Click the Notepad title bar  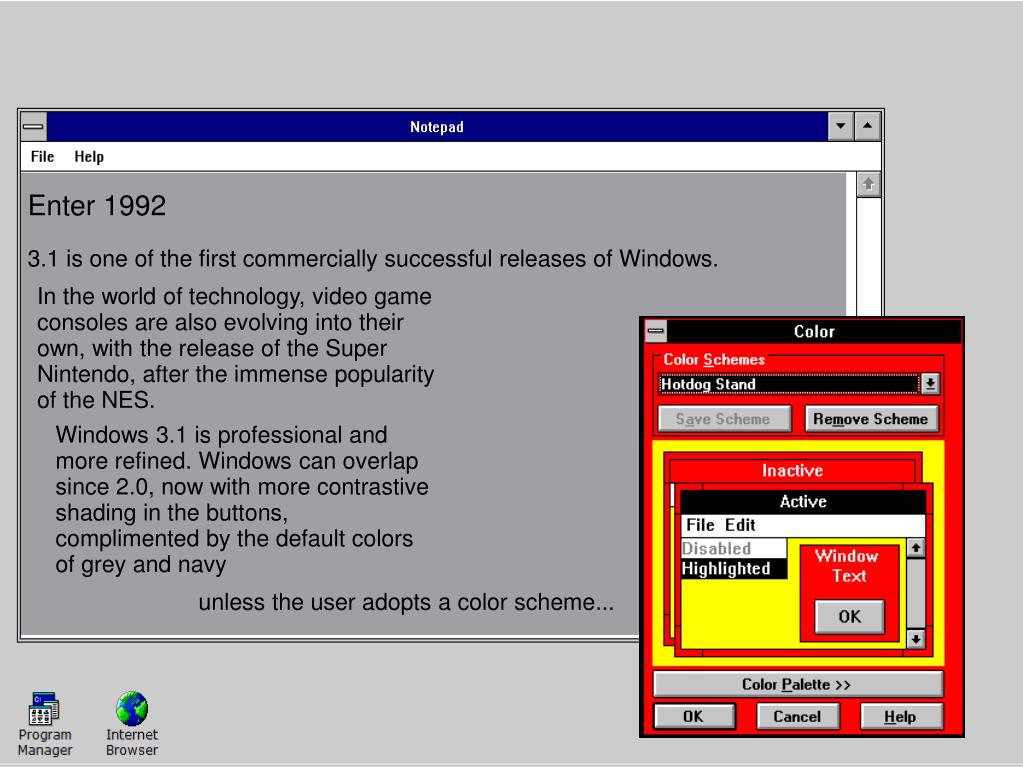click(436, 127)
